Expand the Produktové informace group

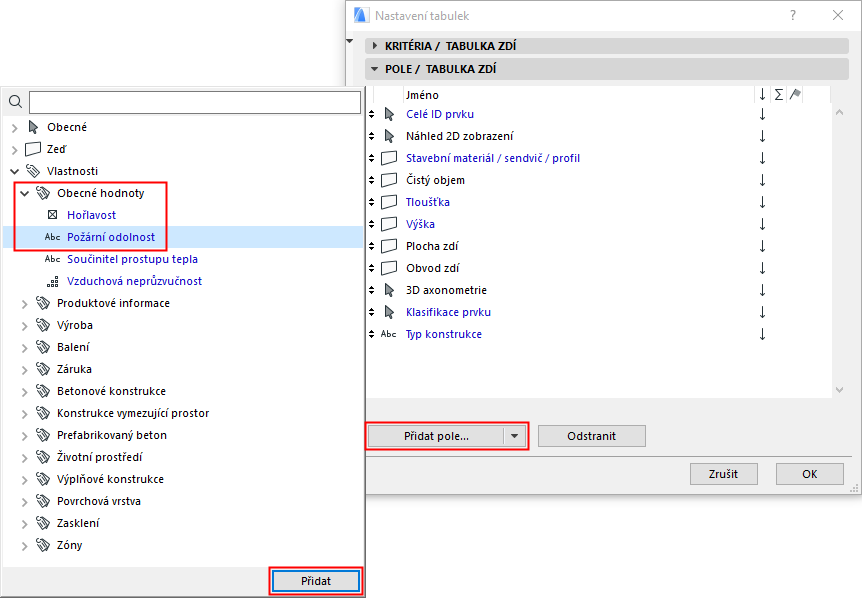(x=25, y=303)
